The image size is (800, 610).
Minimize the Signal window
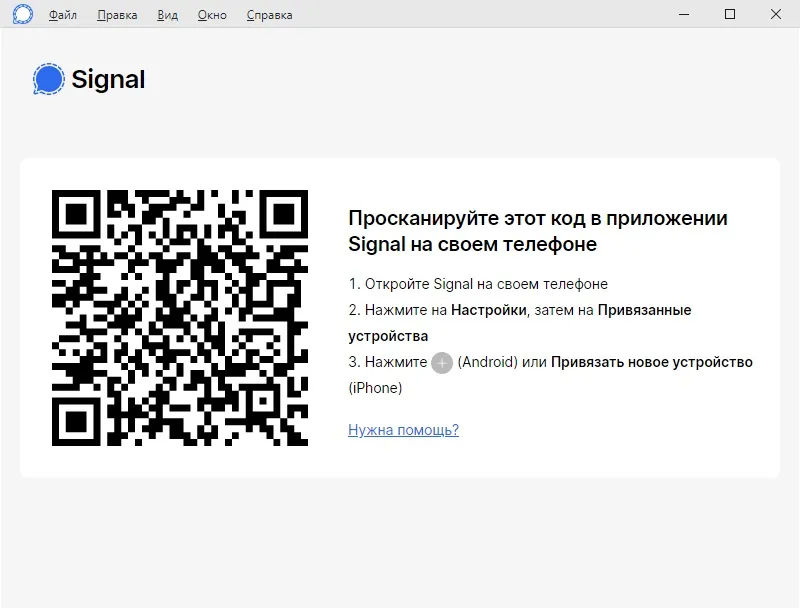click(684, 14)
